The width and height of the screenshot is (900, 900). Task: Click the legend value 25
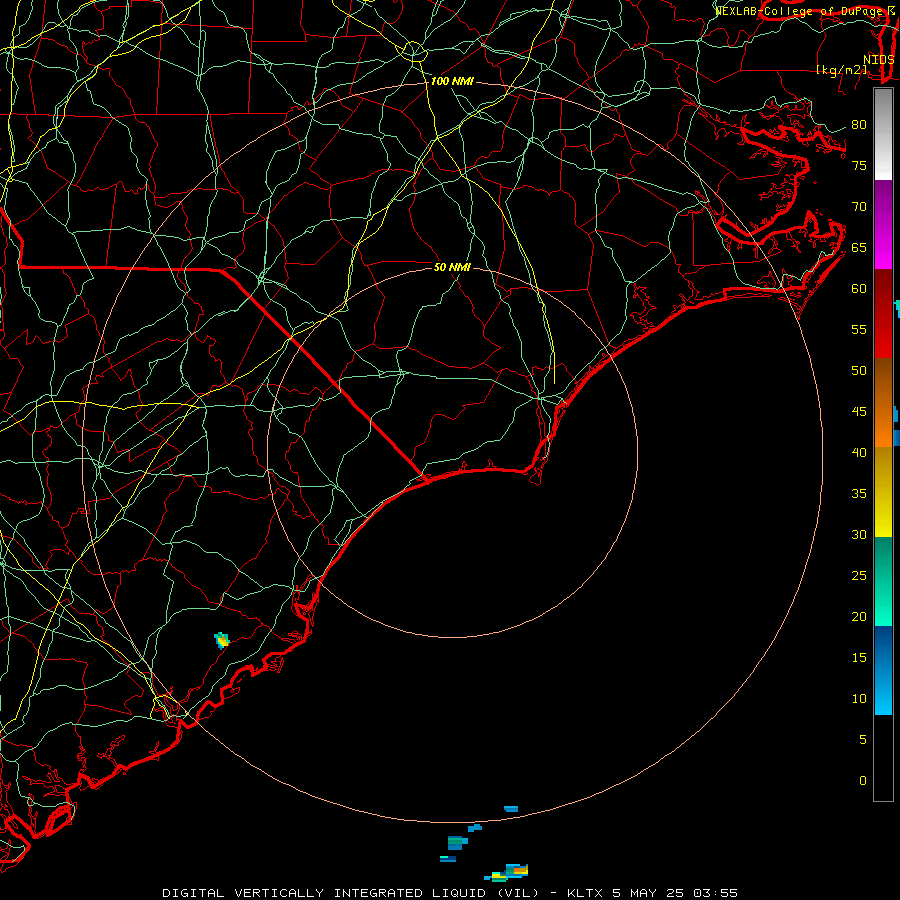(x=859, y=576)
